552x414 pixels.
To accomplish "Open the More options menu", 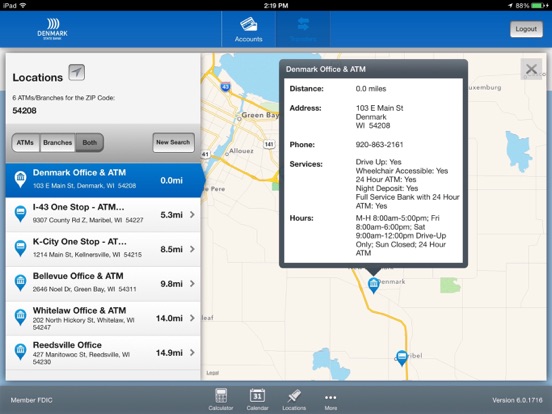I will coord(331,401).
